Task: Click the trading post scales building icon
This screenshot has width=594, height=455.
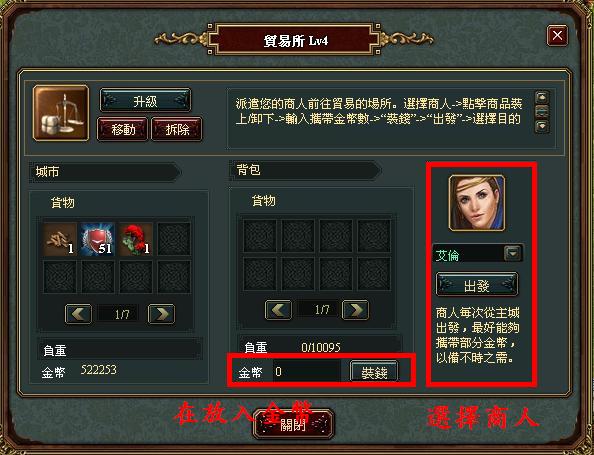Action: [x=61, y=113]
